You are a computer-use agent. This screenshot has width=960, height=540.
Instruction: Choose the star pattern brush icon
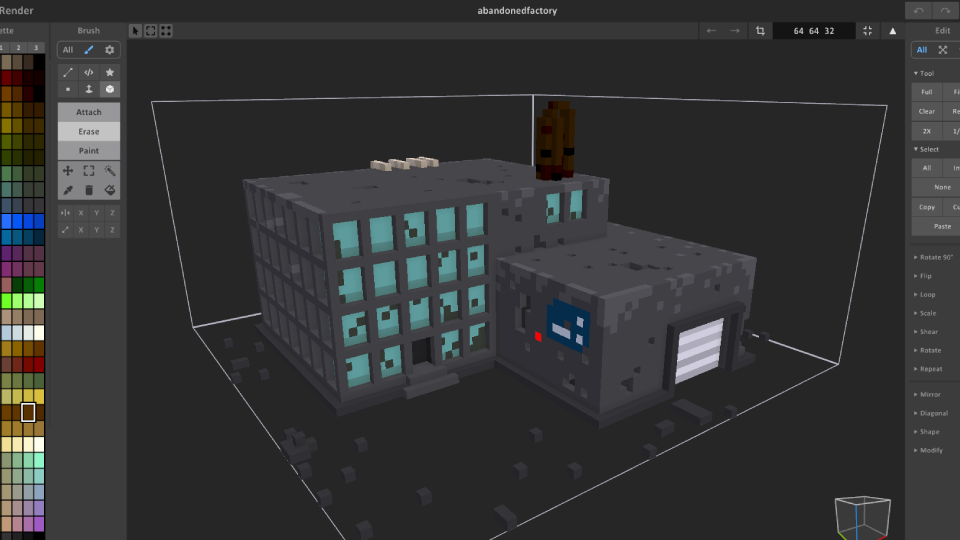(x=110, y=72)
